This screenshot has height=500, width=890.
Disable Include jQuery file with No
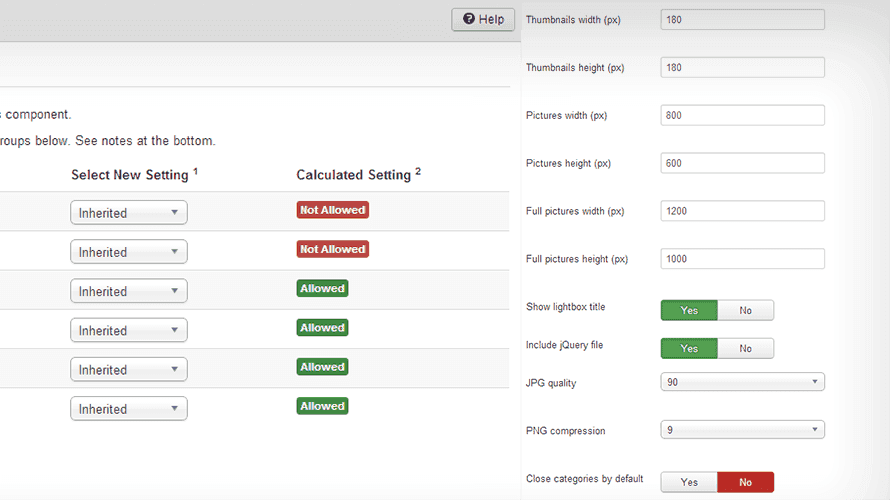pos(745,349)
